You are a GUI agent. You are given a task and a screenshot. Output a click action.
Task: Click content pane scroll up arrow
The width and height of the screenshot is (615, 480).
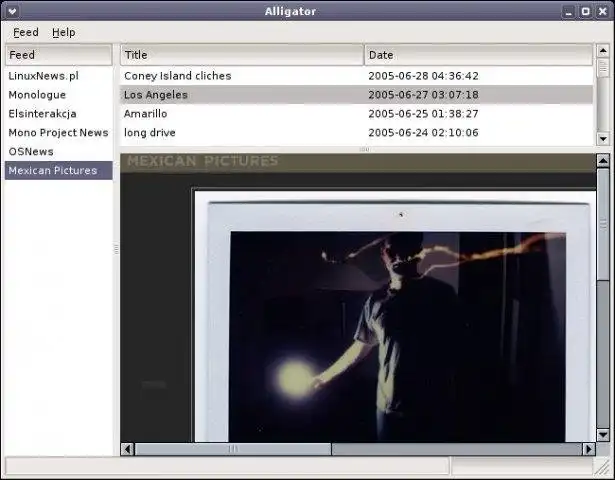603,160
